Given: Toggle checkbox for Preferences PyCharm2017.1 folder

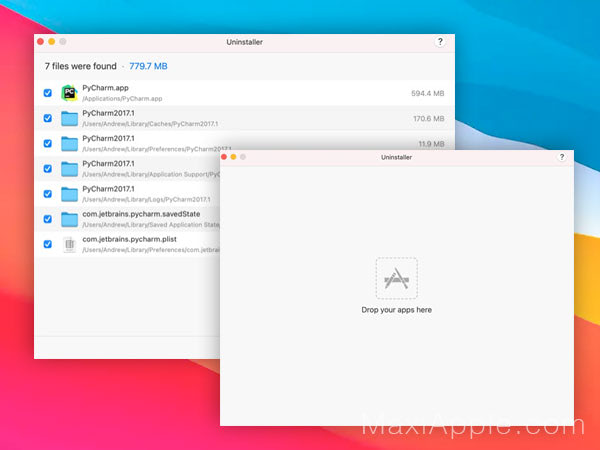Looking at the screenshot, I should (47, 143).
